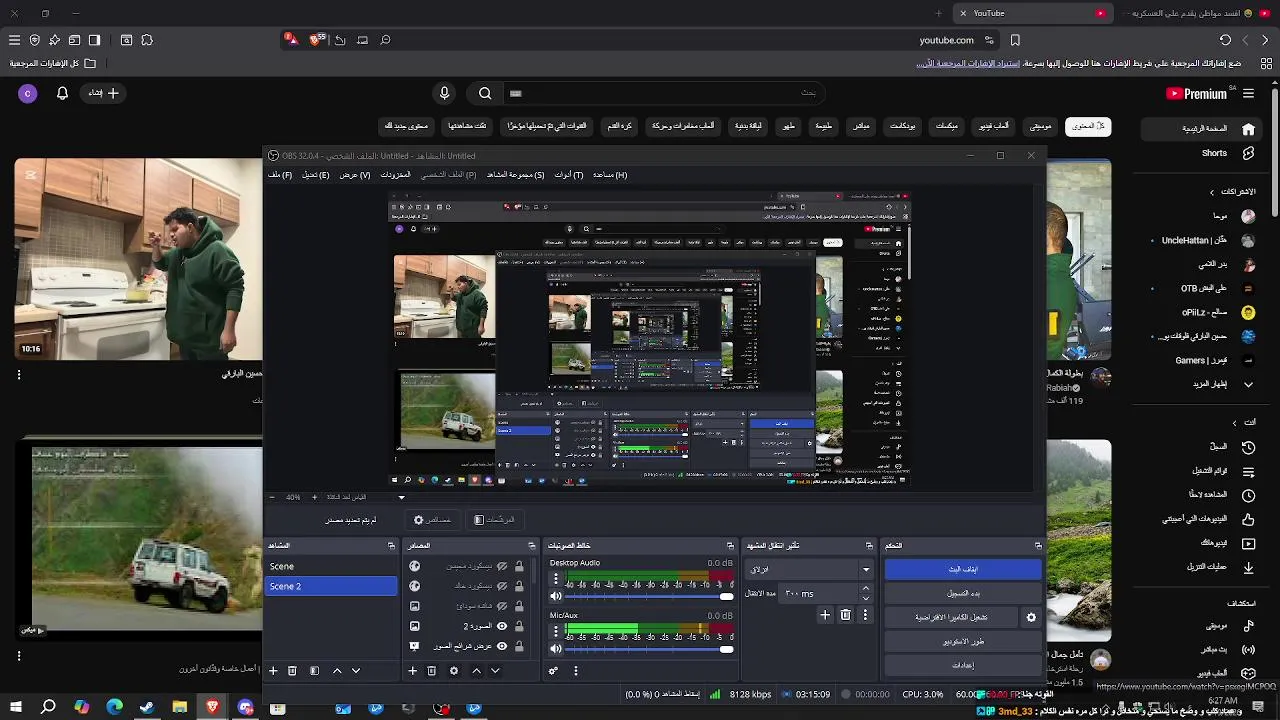This screenshot has height=720, width=1280.
Task: Toggle visibility of الصوره 2 source
Action: click(502, 626)
